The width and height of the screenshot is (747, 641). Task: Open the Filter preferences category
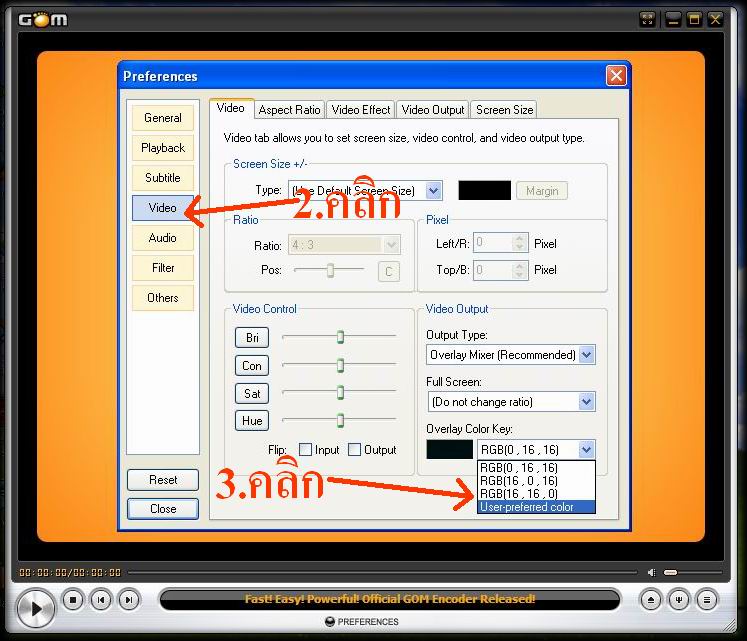[x=162, y=268]
